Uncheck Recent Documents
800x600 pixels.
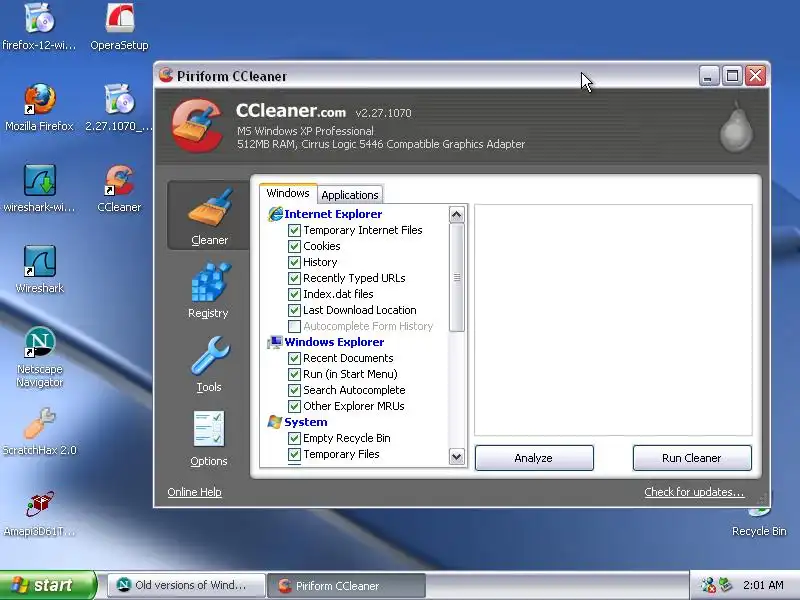point(294,358)
